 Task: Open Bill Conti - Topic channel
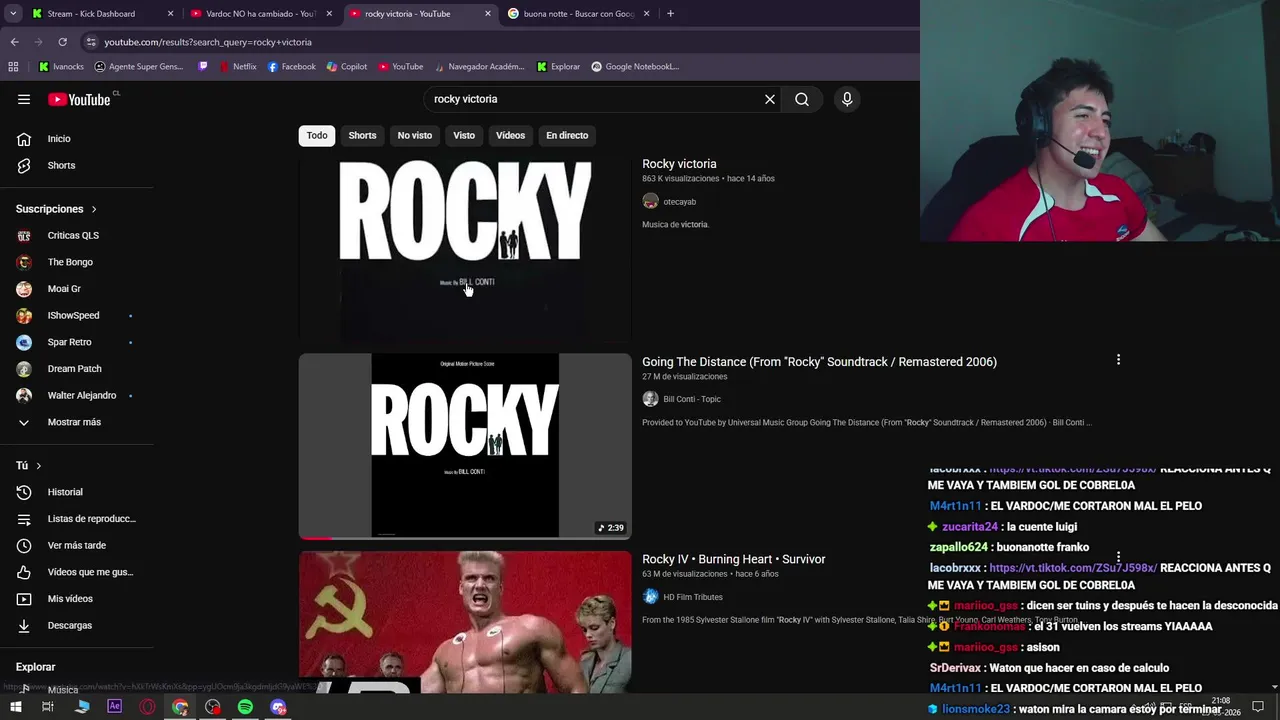(691, 399)
